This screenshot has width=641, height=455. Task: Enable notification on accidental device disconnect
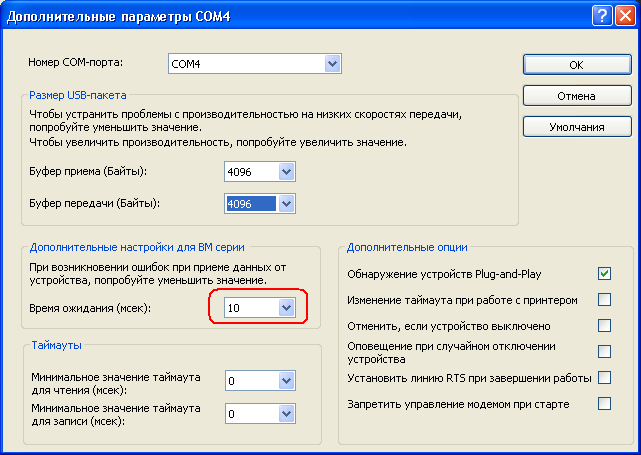click(x=604, y=351)
